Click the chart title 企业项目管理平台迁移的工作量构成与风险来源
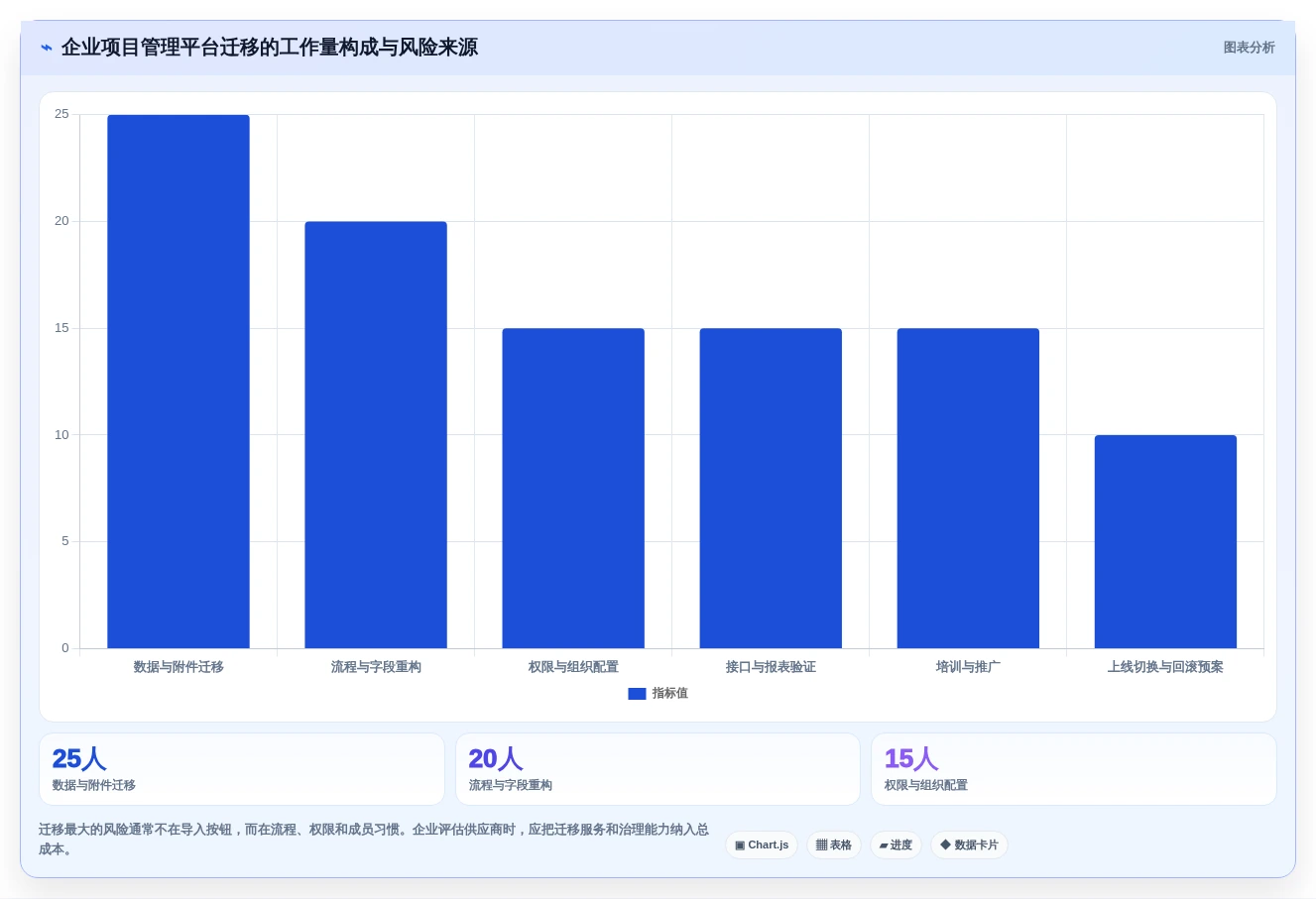 (x=269, y=48)
